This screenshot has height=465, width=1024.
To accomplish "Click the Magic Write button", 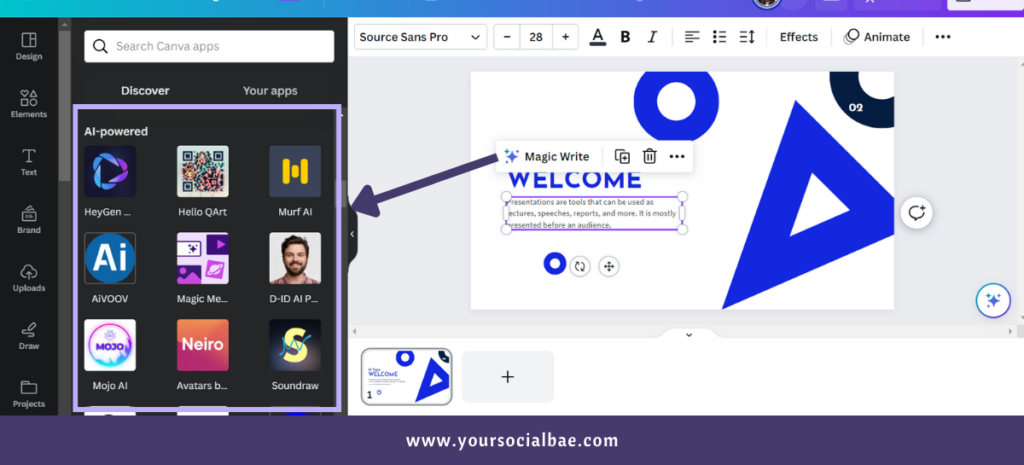I will [547, 157].
